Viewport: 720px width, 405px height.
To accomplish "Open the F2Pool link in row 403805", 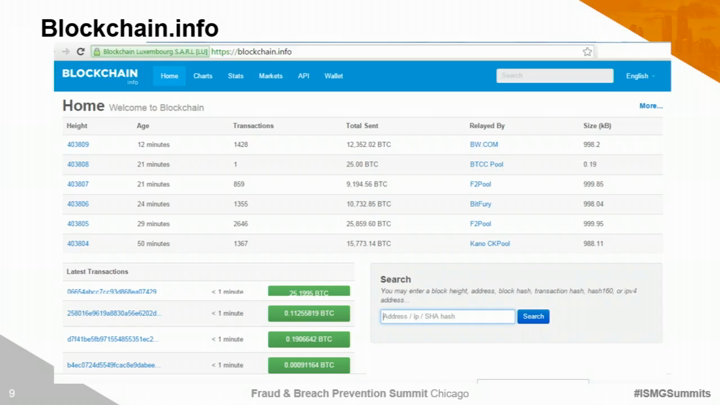I will [x=480, y=224].
